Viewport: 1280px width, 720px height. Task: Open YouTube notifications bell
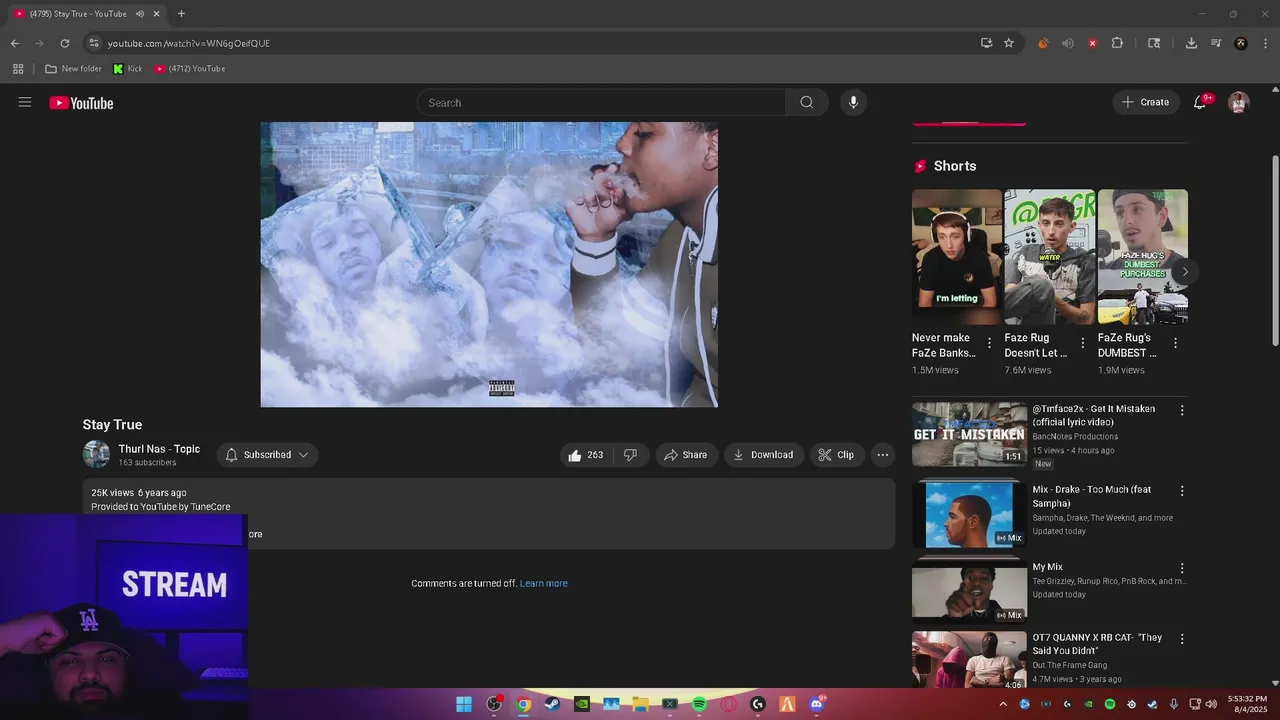1199,102
